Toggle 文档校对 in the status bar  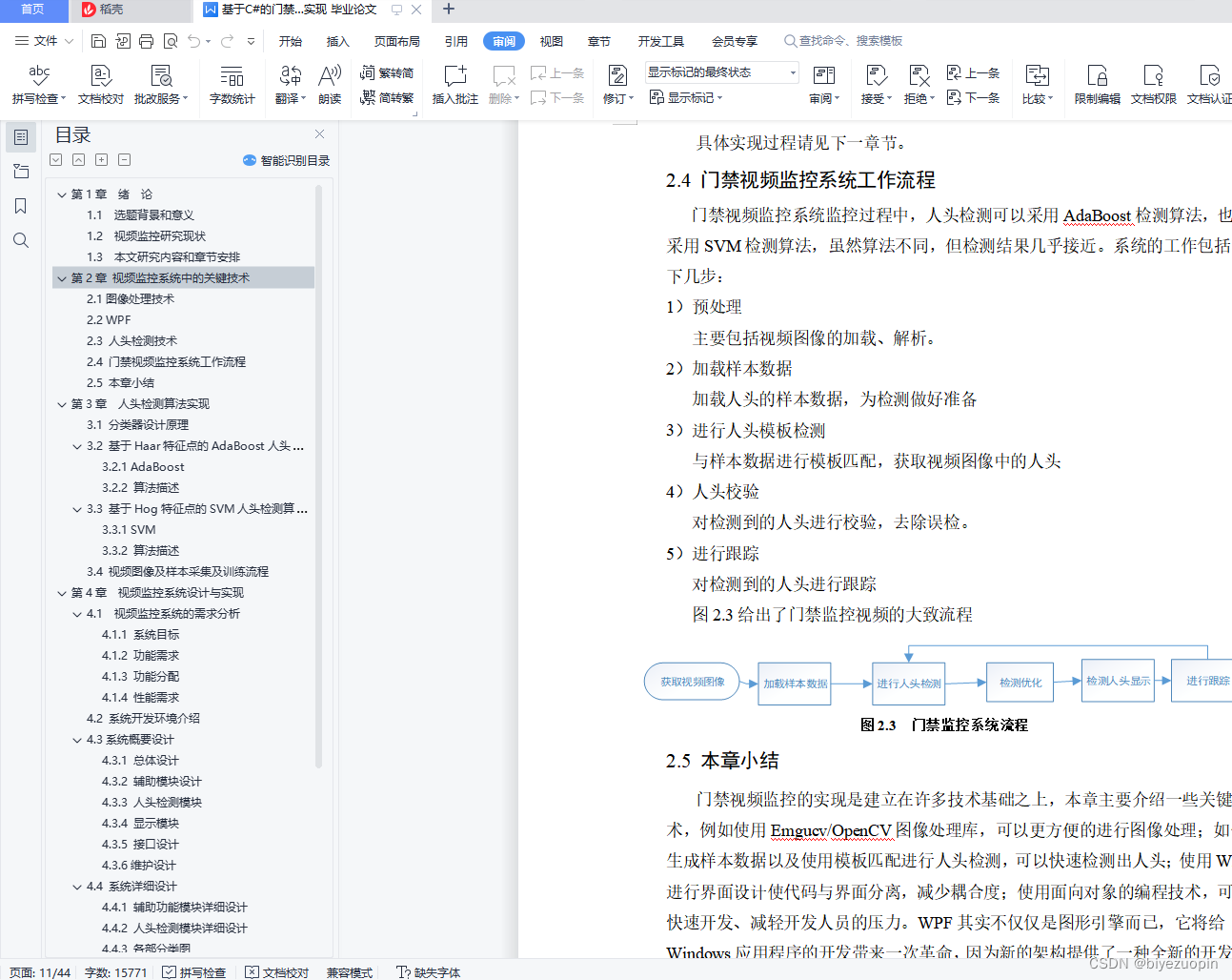point(277,972)
